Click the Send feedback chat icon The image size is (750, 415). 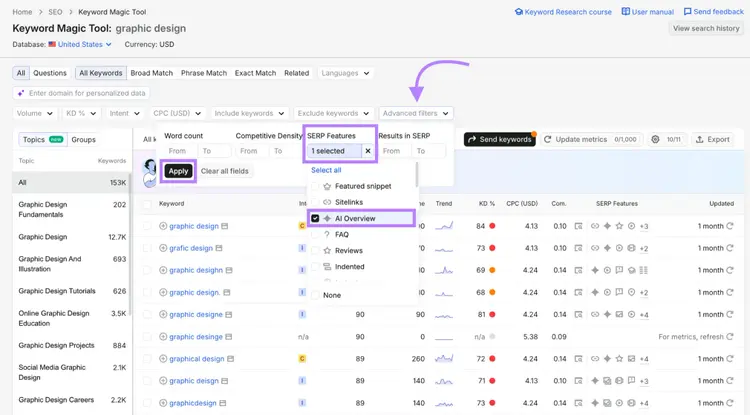pos(687,11)
